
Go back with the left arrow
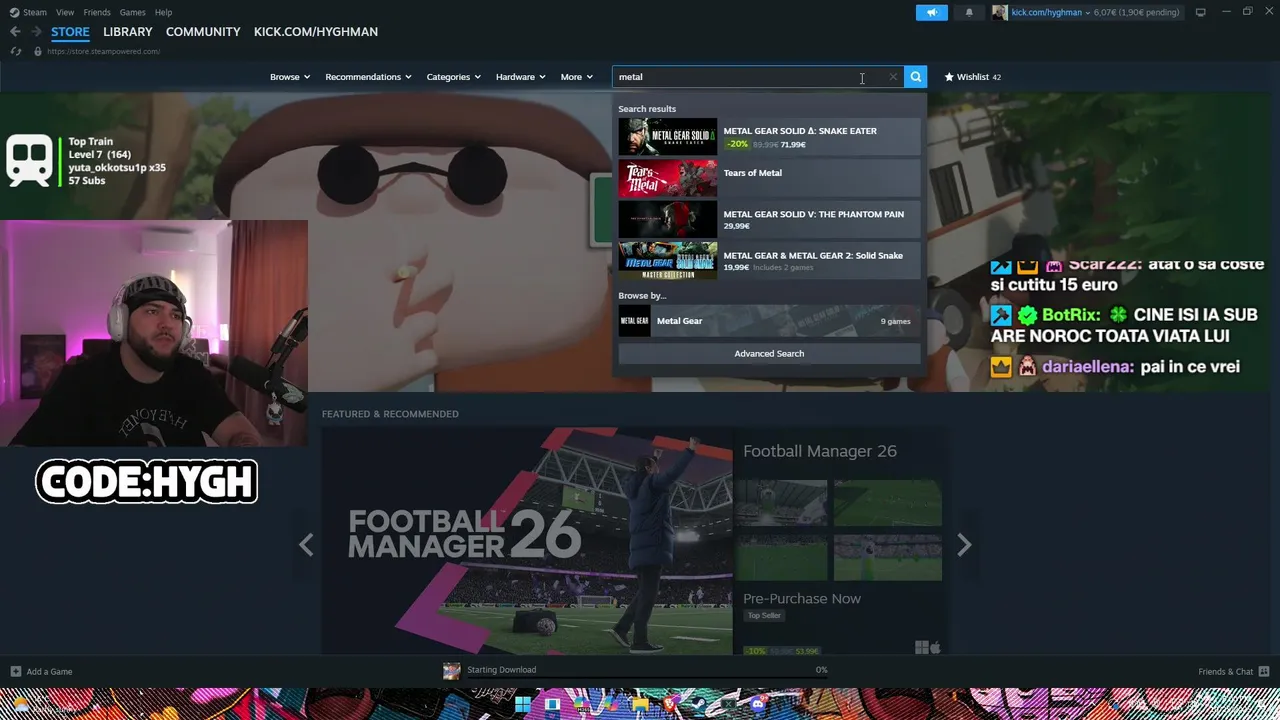15,32
